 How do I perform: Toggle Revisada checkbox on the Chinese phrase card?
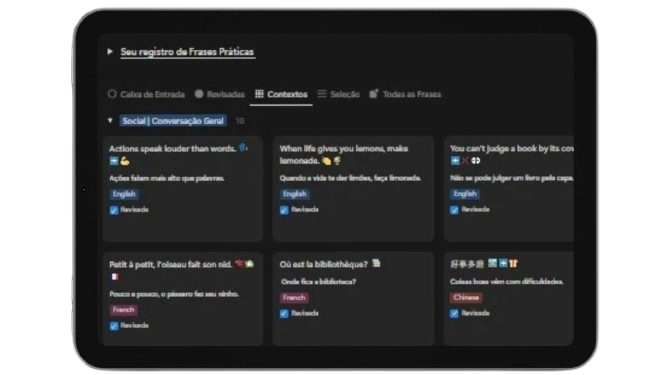pyautogui.click(x=454, y=313)
